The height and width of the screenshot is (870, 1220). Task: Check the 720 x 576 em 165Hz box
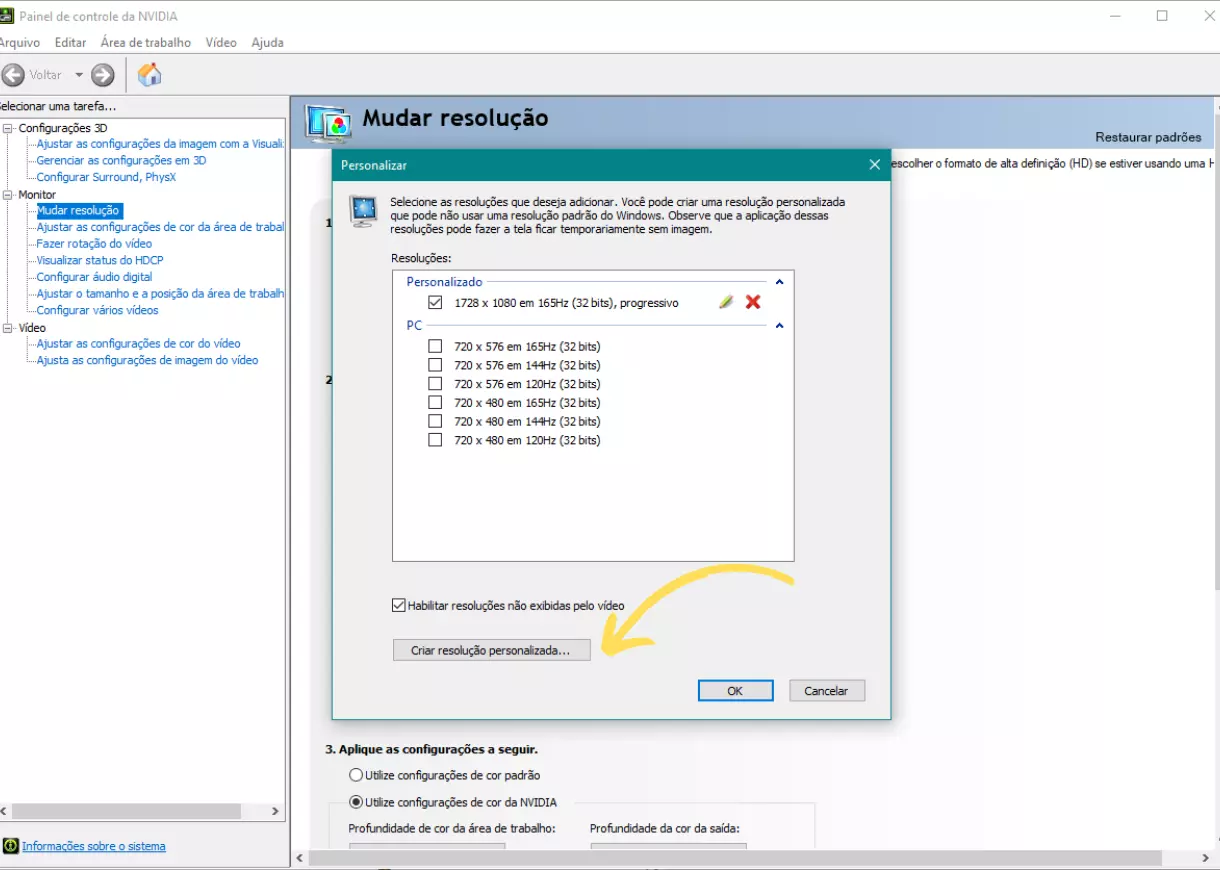435,346
